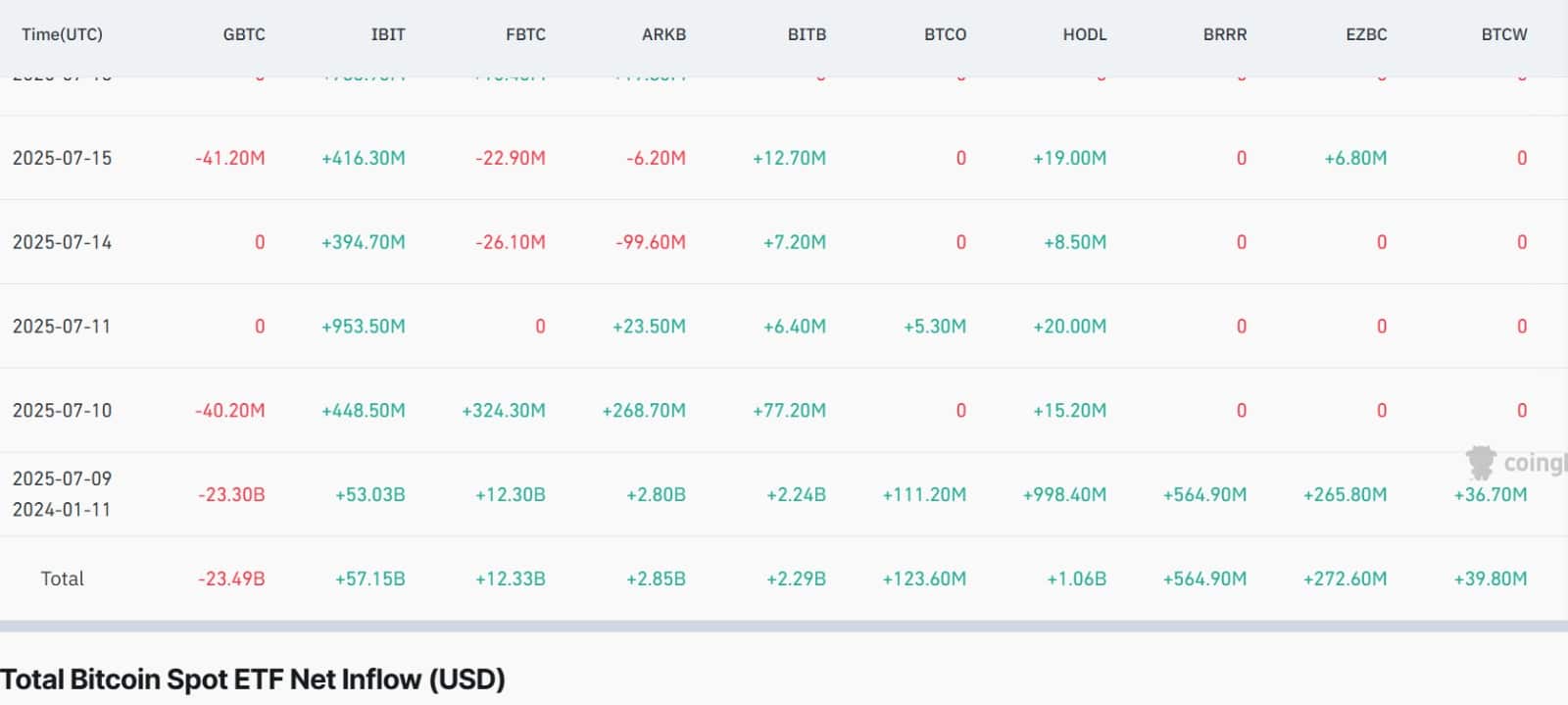Click the Total Bitcoin Spot ETF Net Inflow heading
The width and height of the screenshot is (1568, 705).
tap(253, 680)
